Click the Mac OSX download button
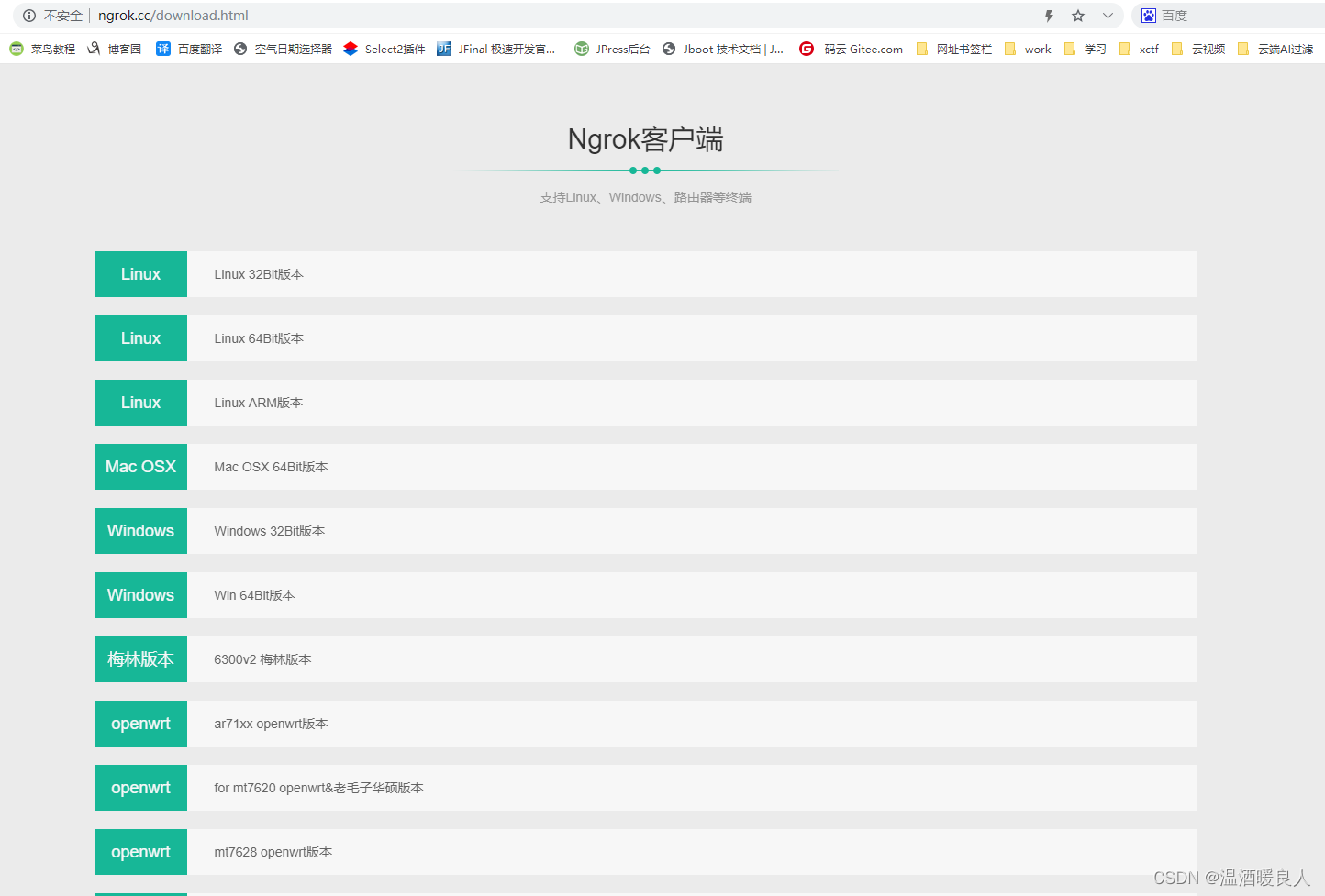 (x=141, y=467)
